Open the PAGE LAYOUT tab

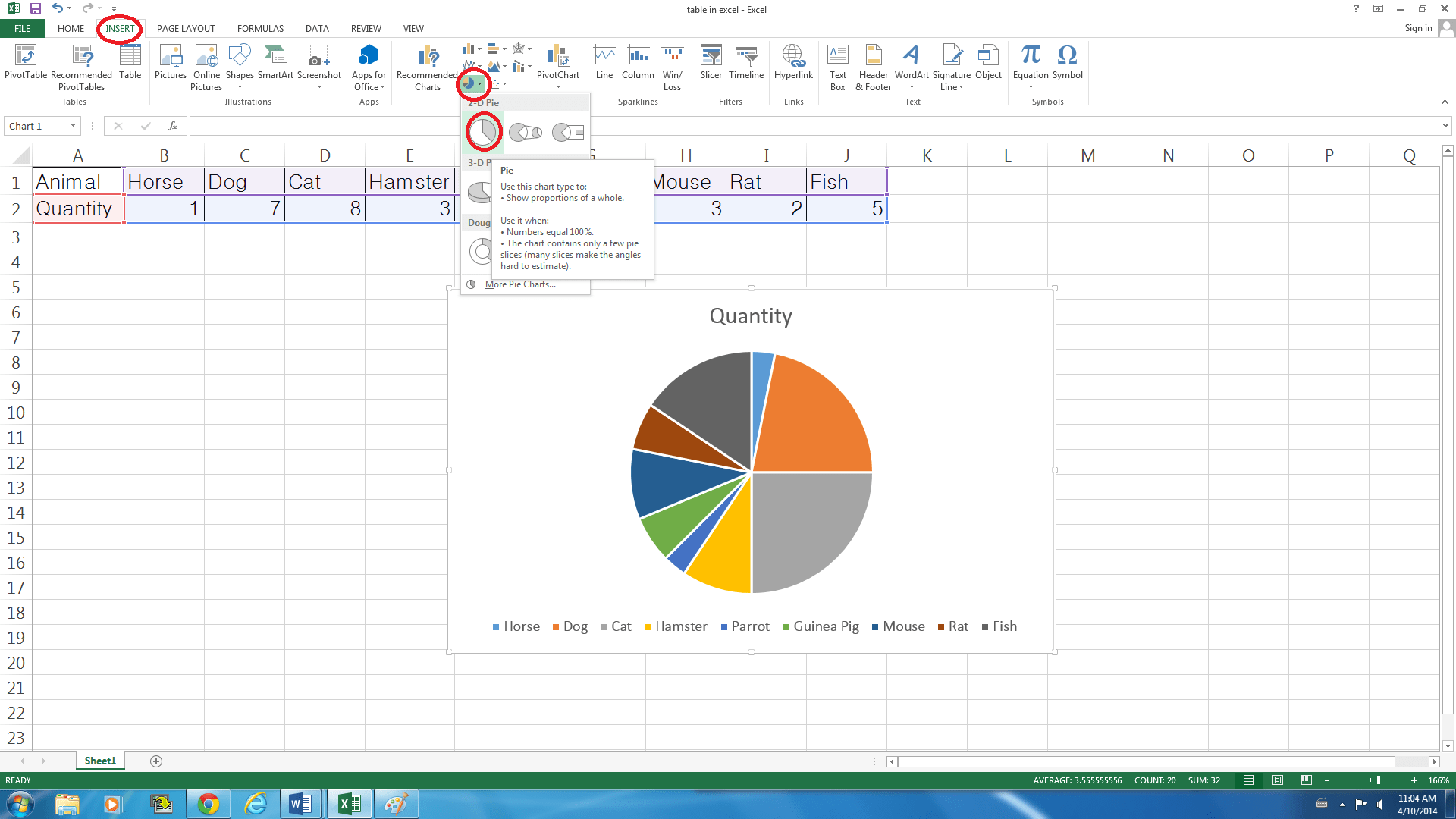[186, 29]
